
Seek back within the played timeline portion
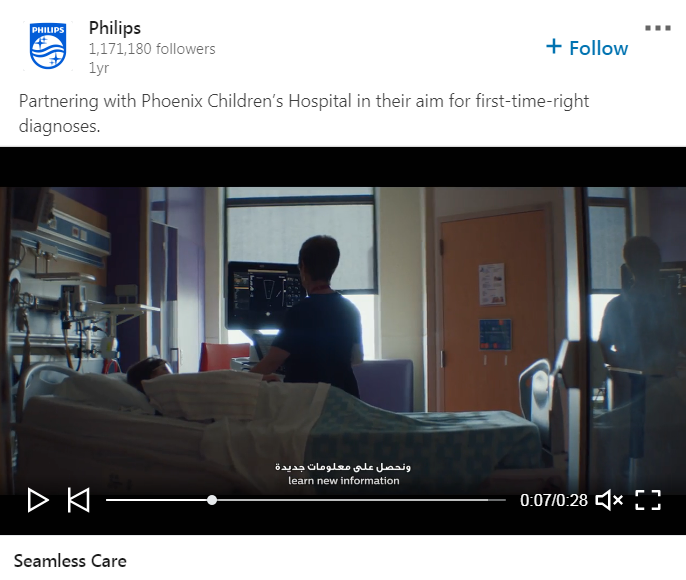pos(156,500)
